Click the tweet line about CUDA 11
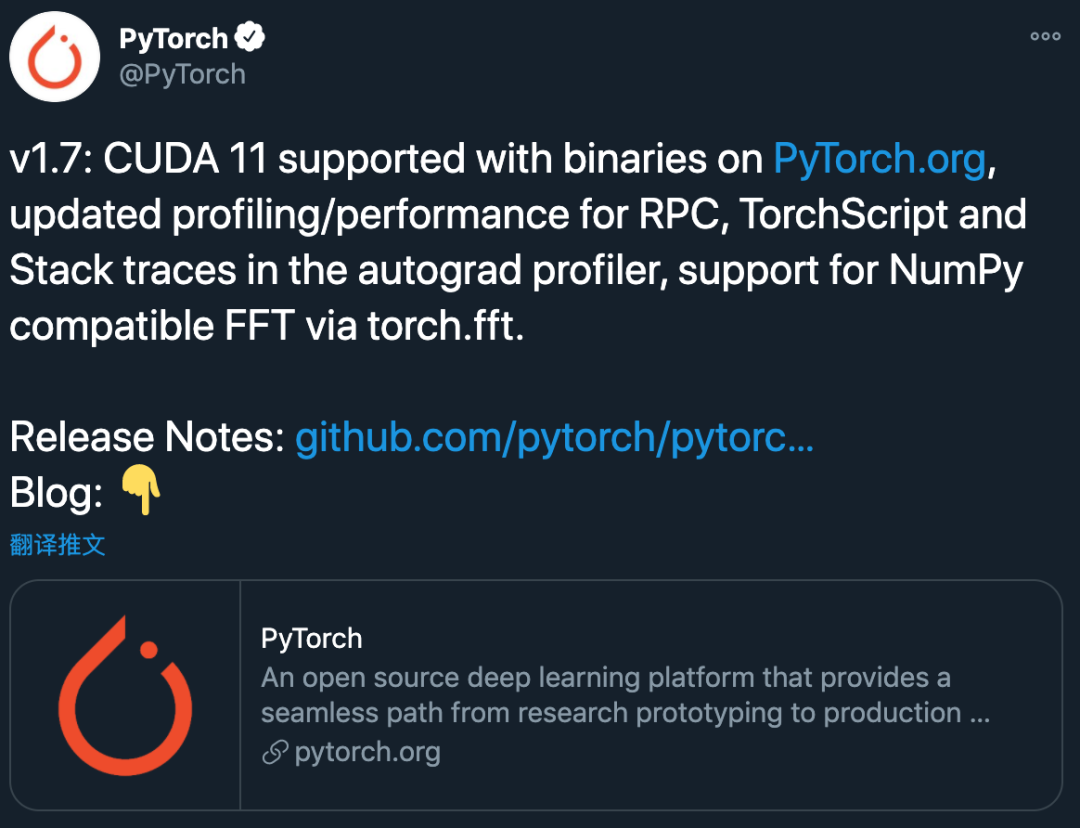The image size is (1080, 828). 503,159
